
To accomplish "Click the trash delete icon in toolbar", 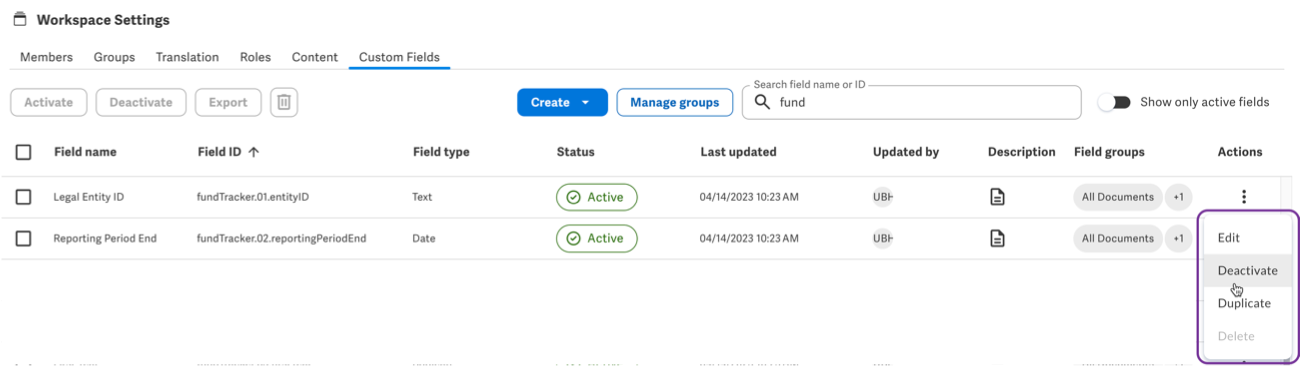I will (x=284, y=102).
